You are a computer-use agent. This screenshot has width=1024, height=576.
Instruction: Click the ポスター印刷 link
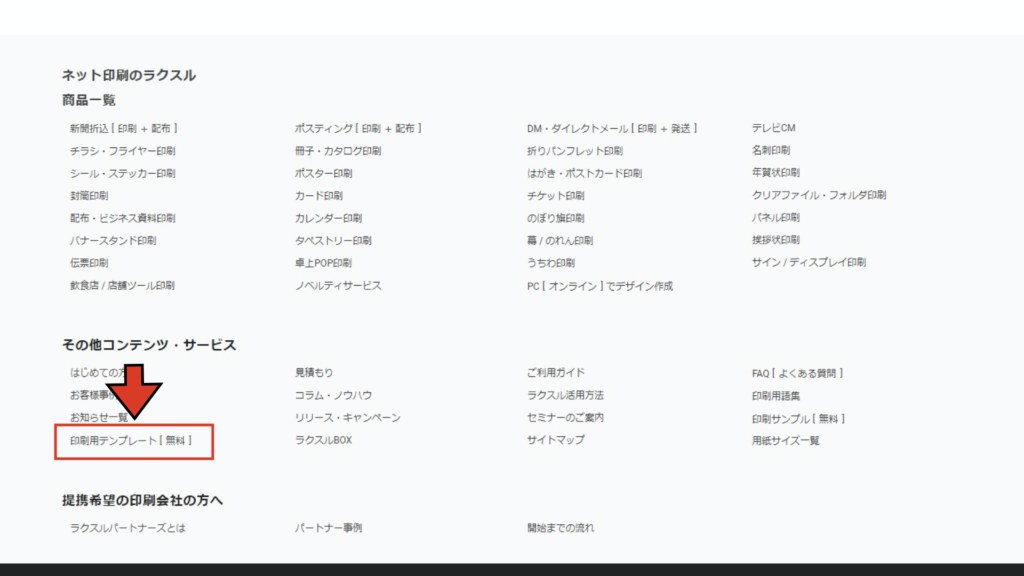click(x=324, y=173)
